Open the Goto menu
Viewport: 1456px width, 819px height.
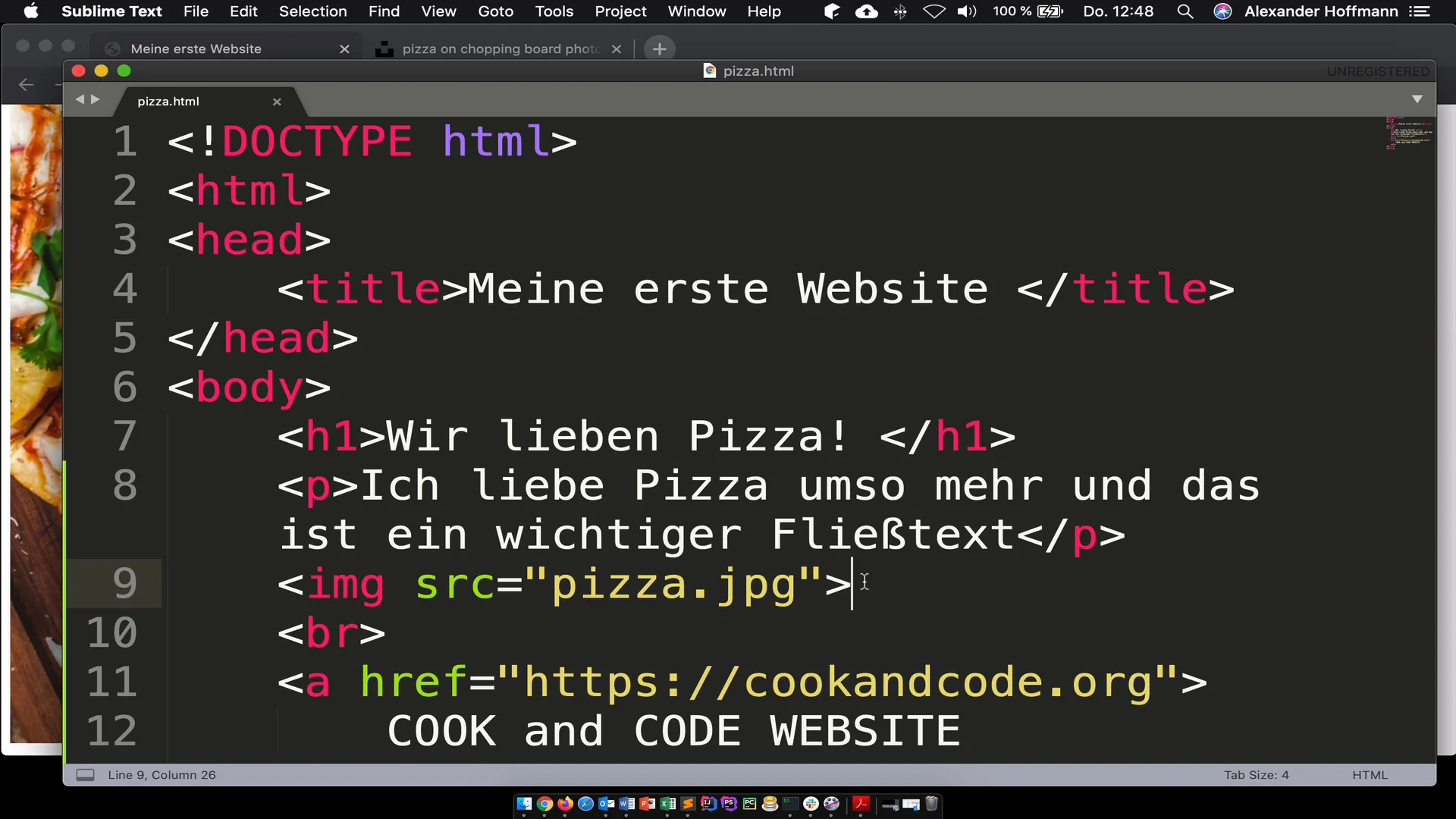[496, 11]
